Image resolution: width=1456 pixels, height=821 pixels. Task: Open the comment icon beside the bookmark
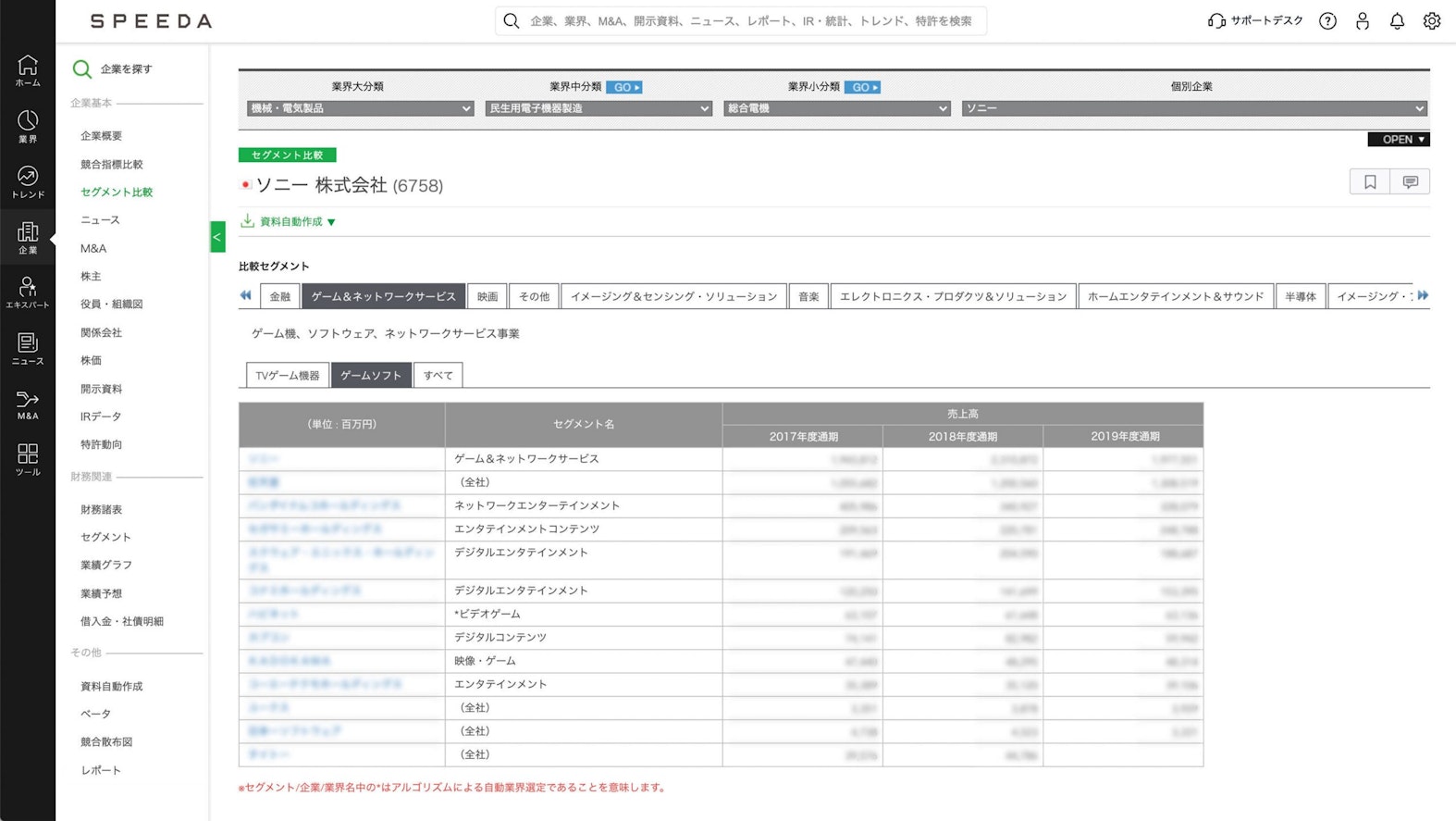pos(1410,182)
